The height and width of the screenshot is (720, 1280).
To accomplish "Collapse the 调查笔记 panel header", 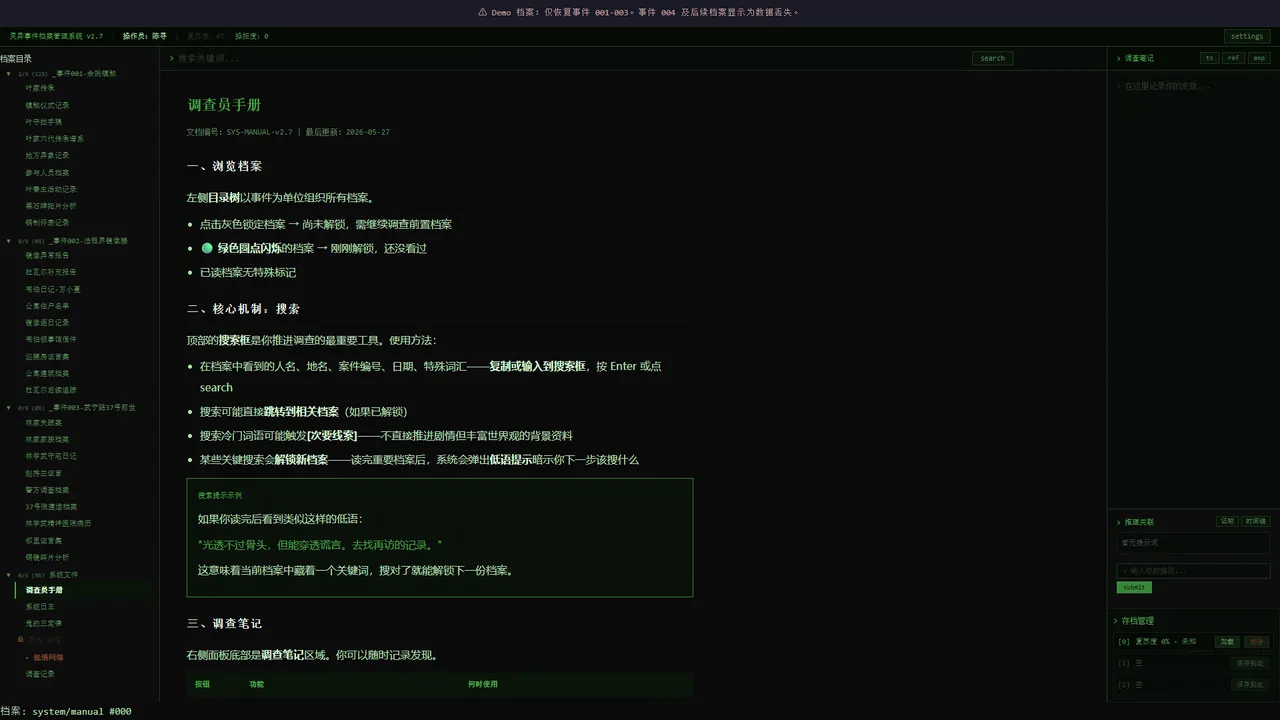I will pos(1135,58).
